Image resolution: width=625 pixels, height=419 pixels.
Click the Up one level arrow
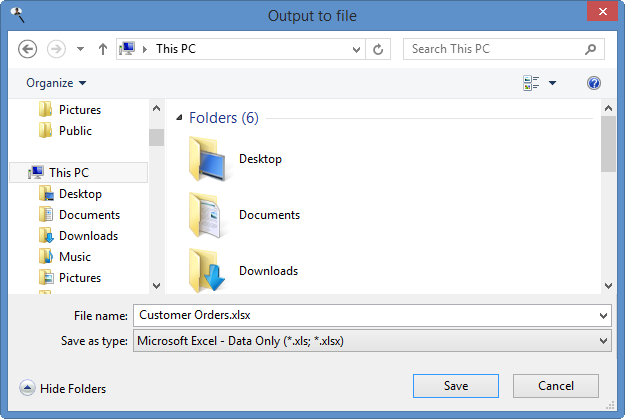pos(102,49)
